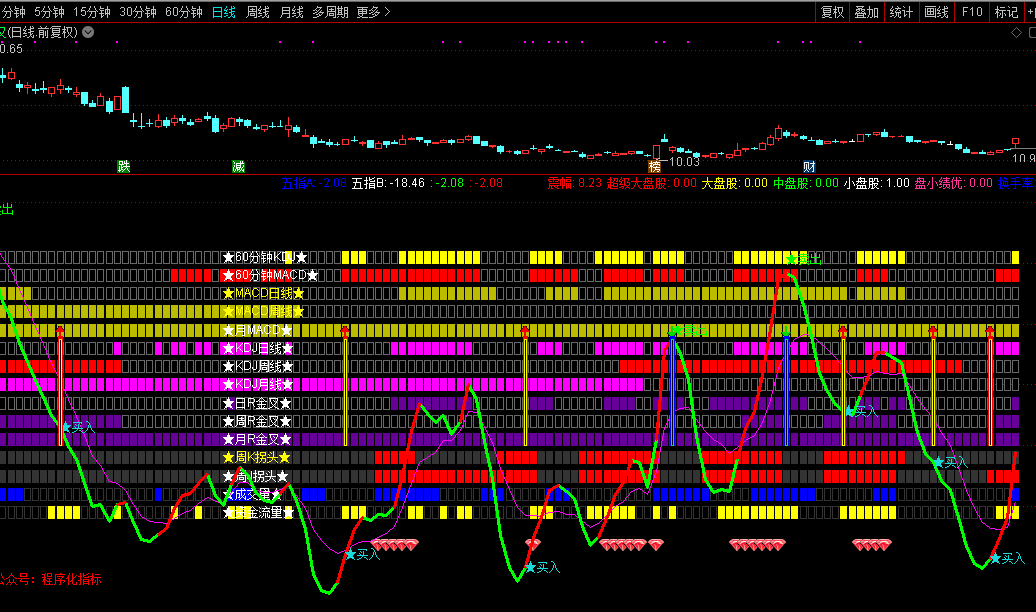This screenshot has width=1036, height=612.
Task: Click the 榜 marker icon on the chart
Action: [x=655, y=165]
